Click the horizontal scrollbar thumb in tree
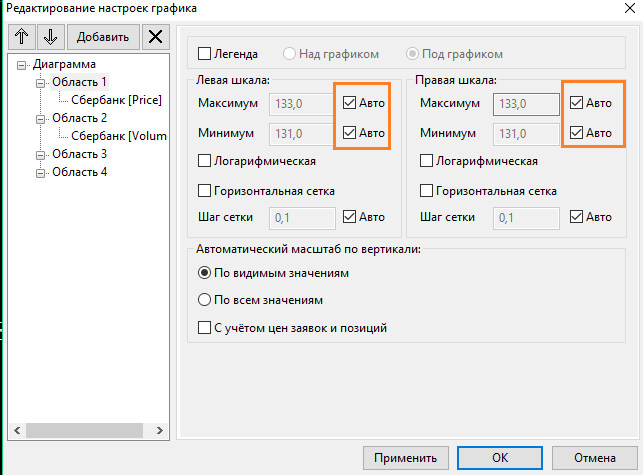643x475 pixels. coord(84,430)
